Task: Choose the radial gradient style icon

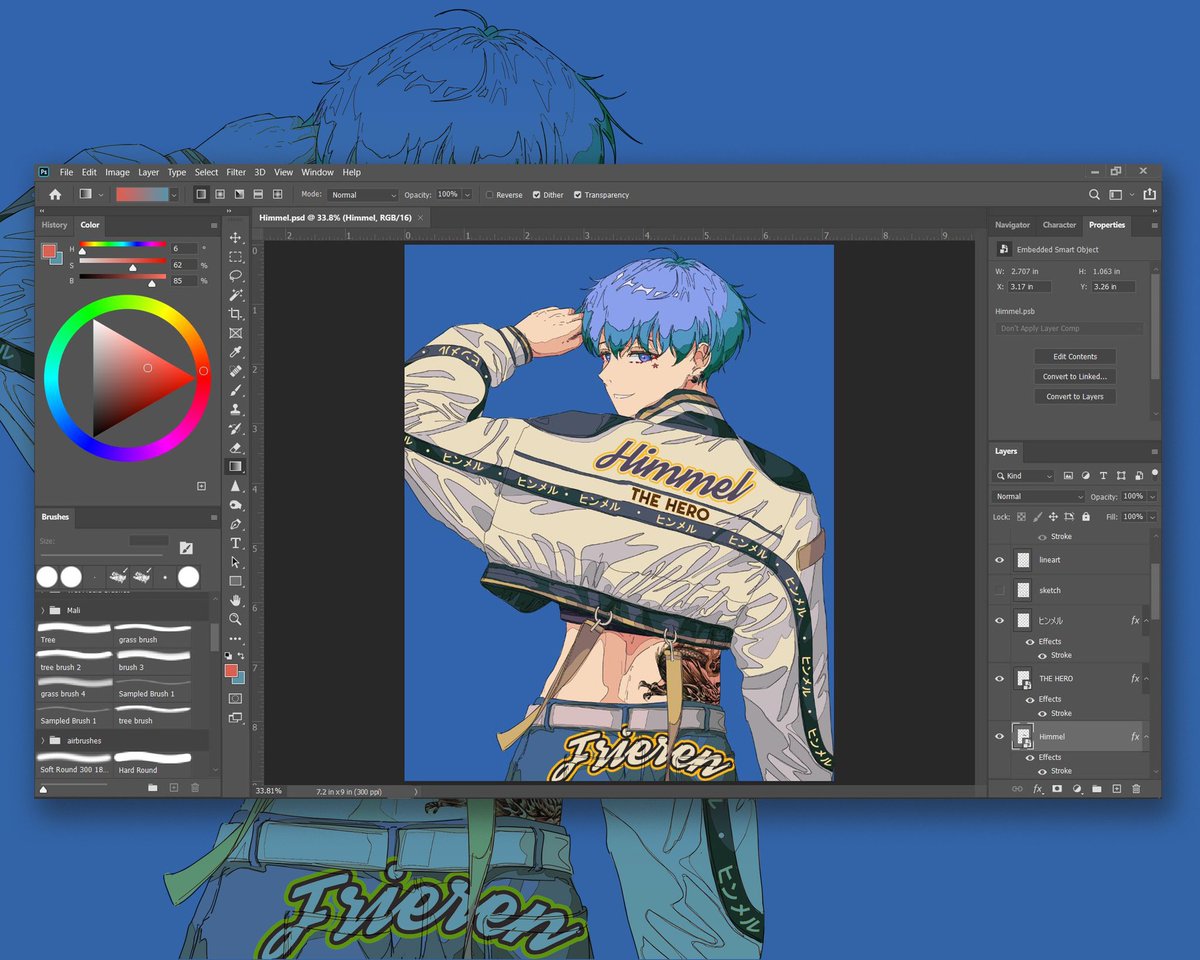Action: pos(220,195)
